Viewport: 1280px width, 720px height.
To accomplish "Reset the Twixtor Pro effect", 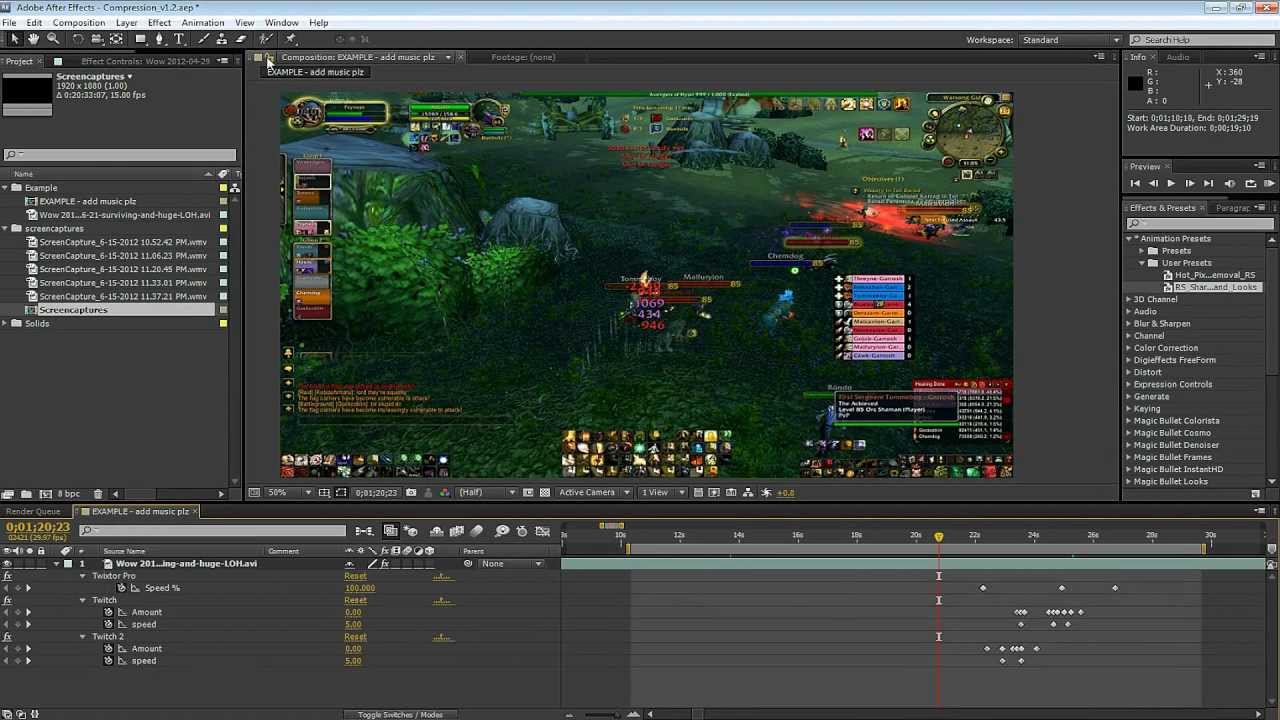I will (355, 576).
